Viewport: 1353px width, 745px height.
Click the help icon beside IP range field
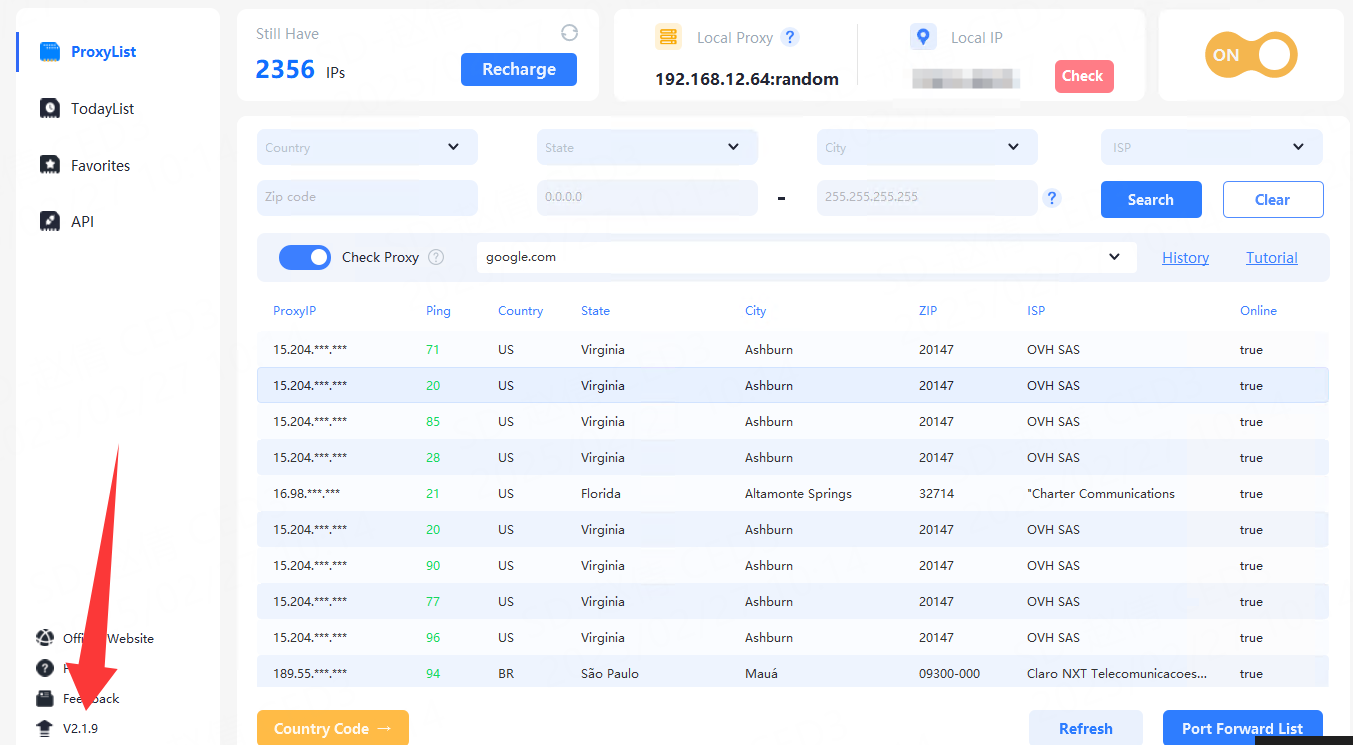point(1052,197)
